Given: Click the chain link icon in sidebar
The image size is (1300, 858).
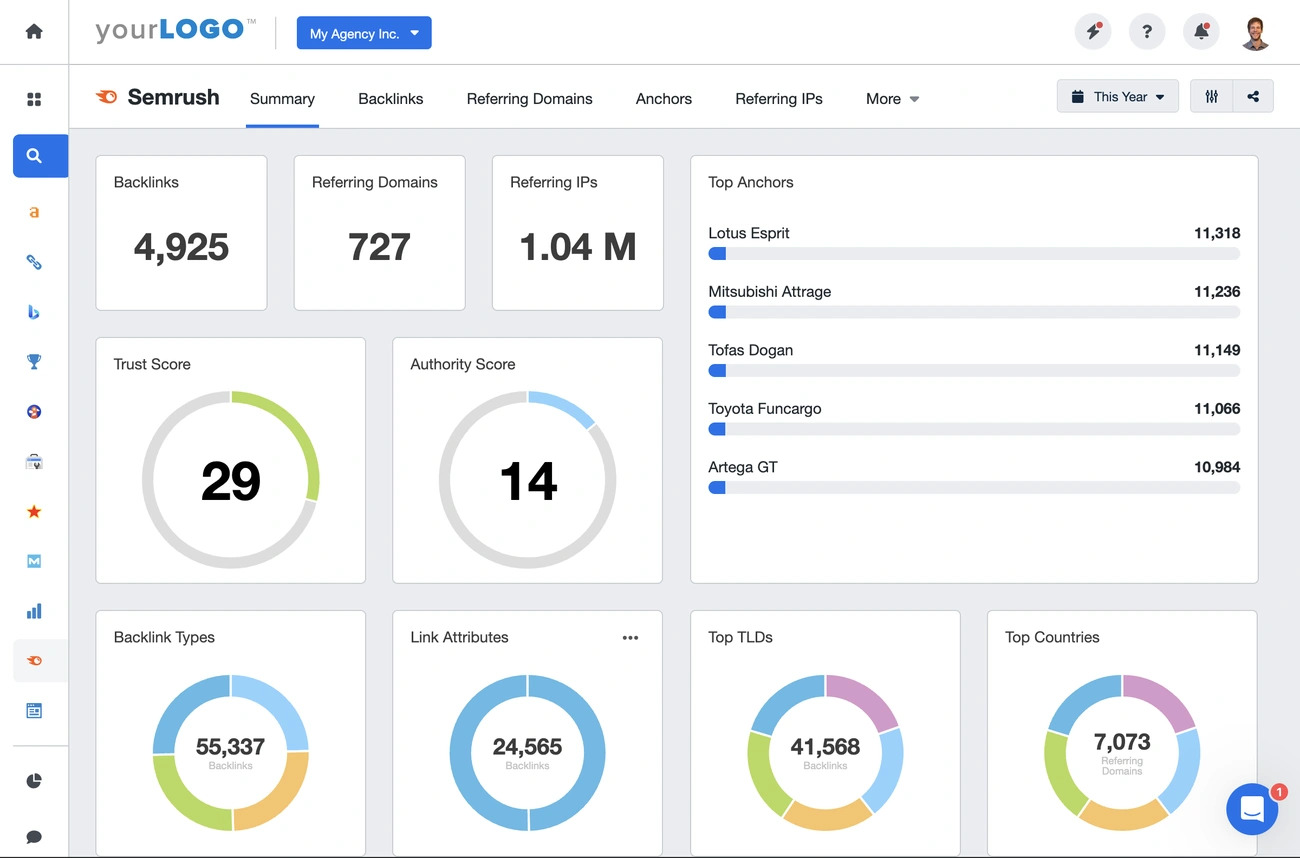Looking at the screenshot, I should click(x=34, y=262).
